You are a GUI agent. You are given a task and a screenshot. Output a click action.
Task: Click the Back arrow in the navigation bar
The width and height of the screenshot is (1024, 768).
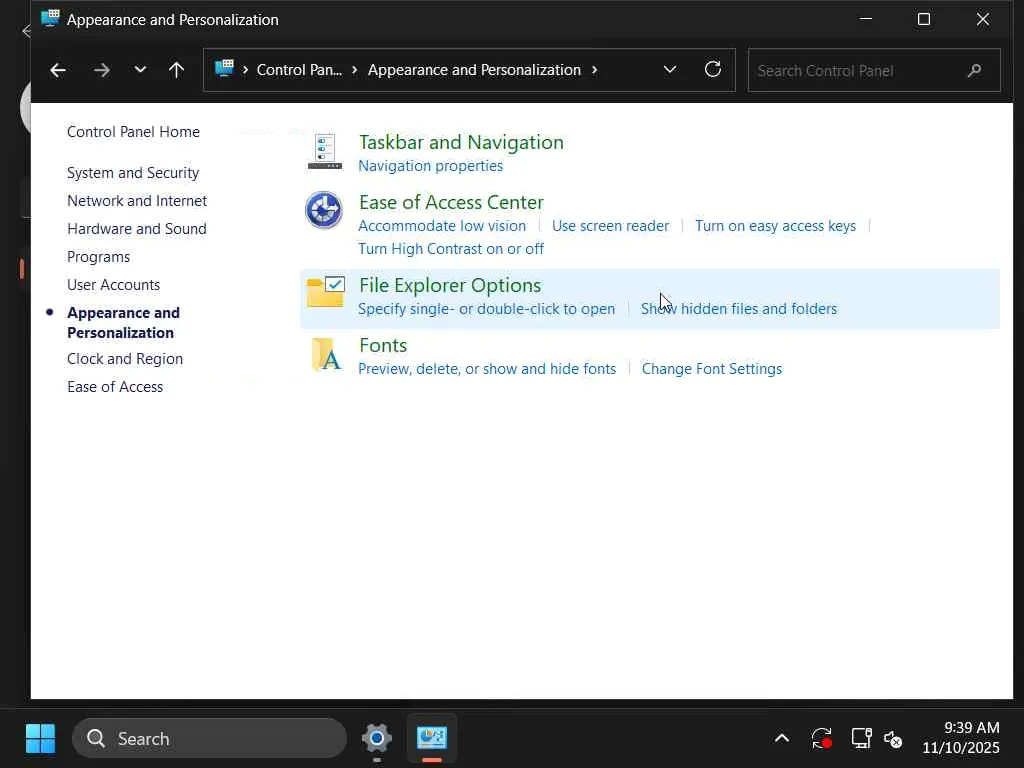click(57, 70)
